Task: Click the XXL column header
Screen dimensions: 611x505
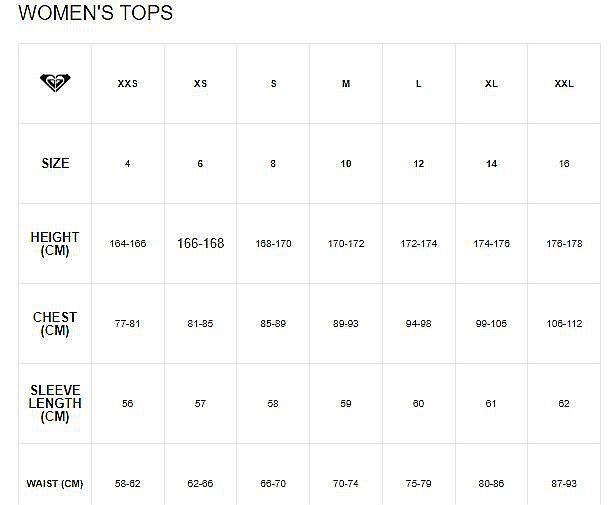Action: tap(564, 84)
